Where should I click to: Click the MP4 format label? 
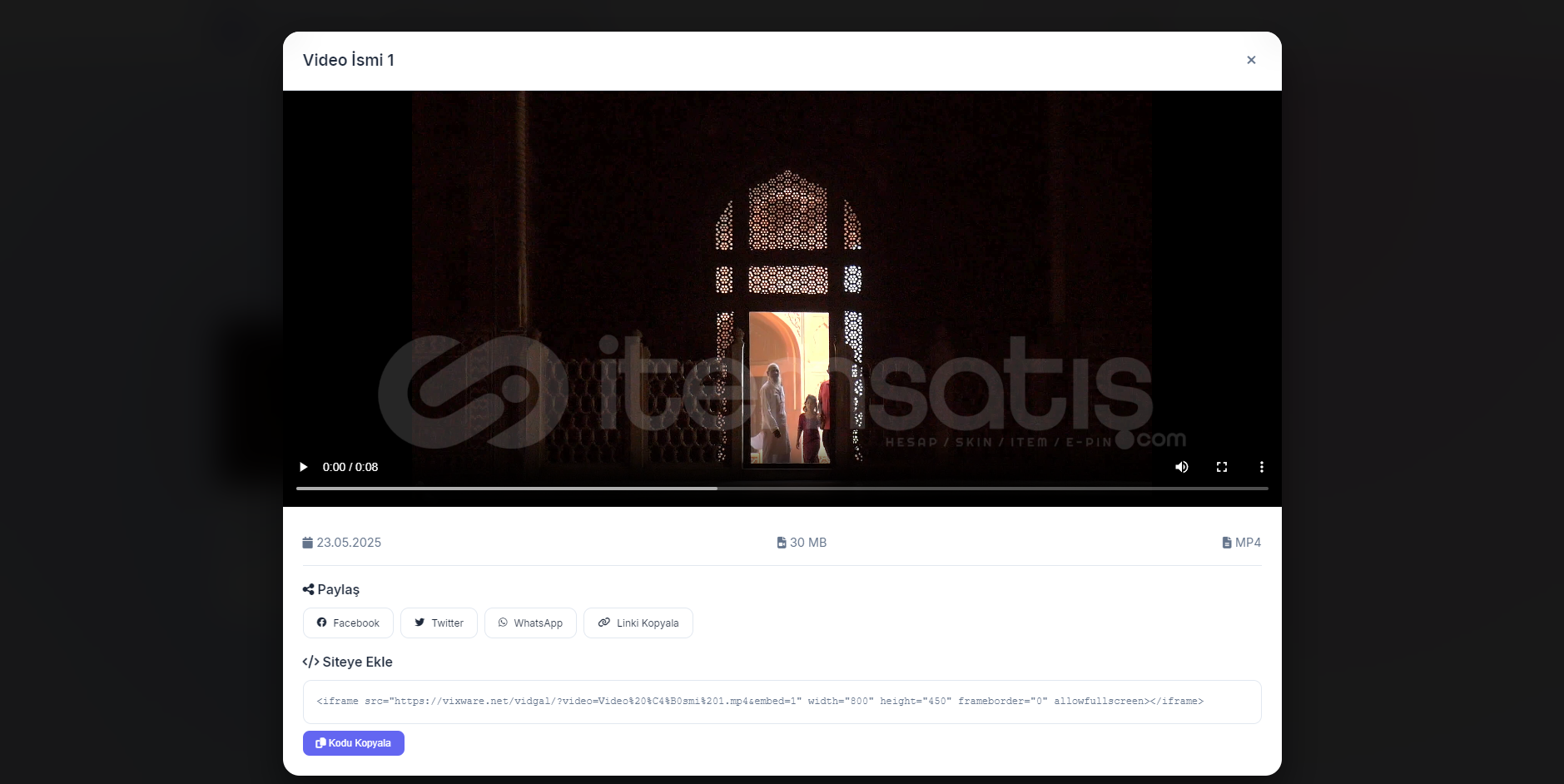point(1242,543)
